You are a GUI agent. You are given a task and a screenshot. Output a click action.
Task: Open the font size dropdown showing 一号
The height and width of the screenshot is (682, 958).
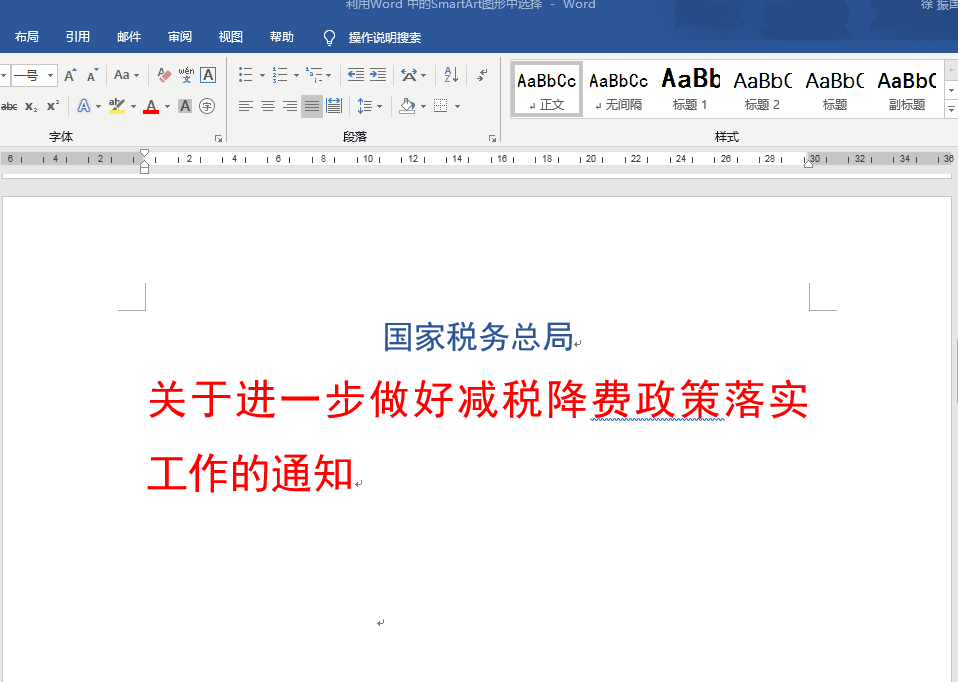click(50, 76)
